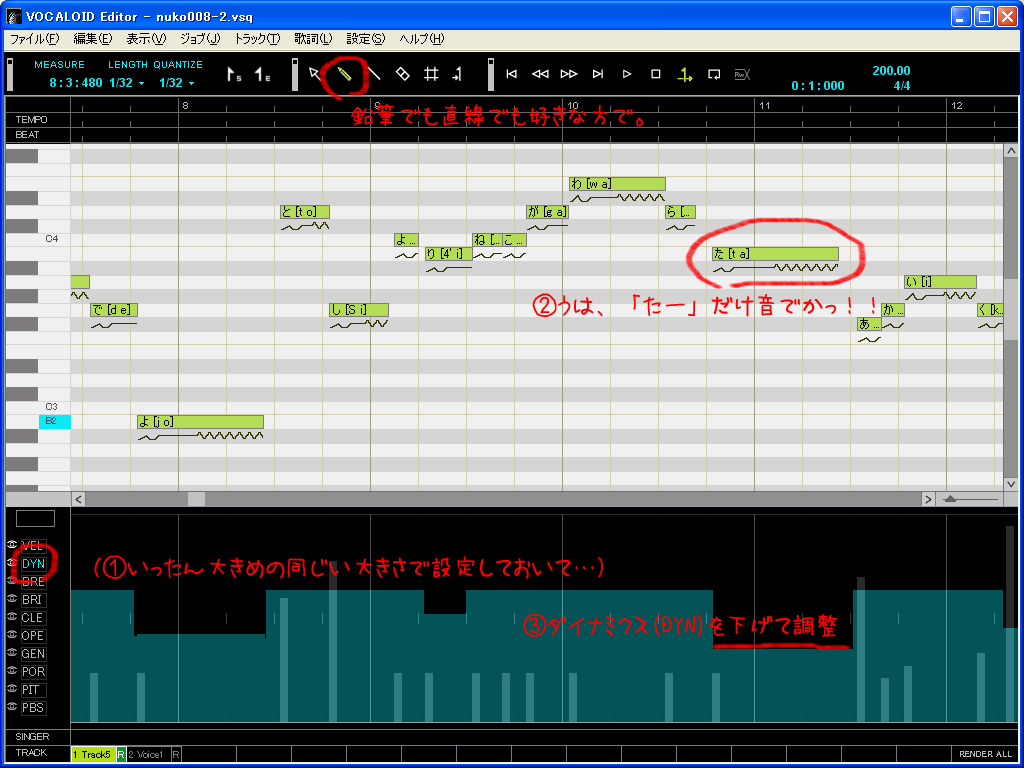Open the ジョブ(J) menu
Viewport: 1024px width, 768px height.
(200, 39)
